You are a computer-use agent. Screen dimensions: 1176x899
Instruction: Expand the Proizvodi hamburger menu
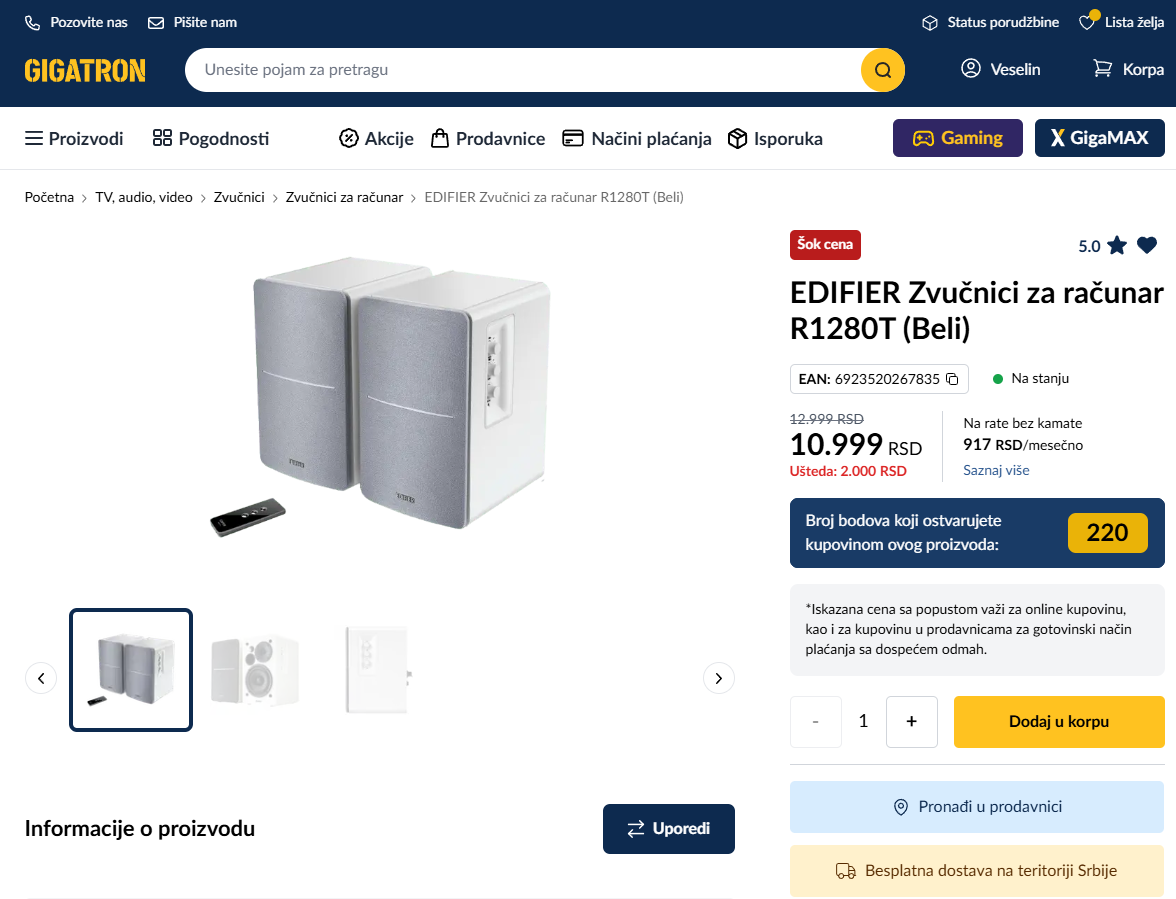click(74, 139)
